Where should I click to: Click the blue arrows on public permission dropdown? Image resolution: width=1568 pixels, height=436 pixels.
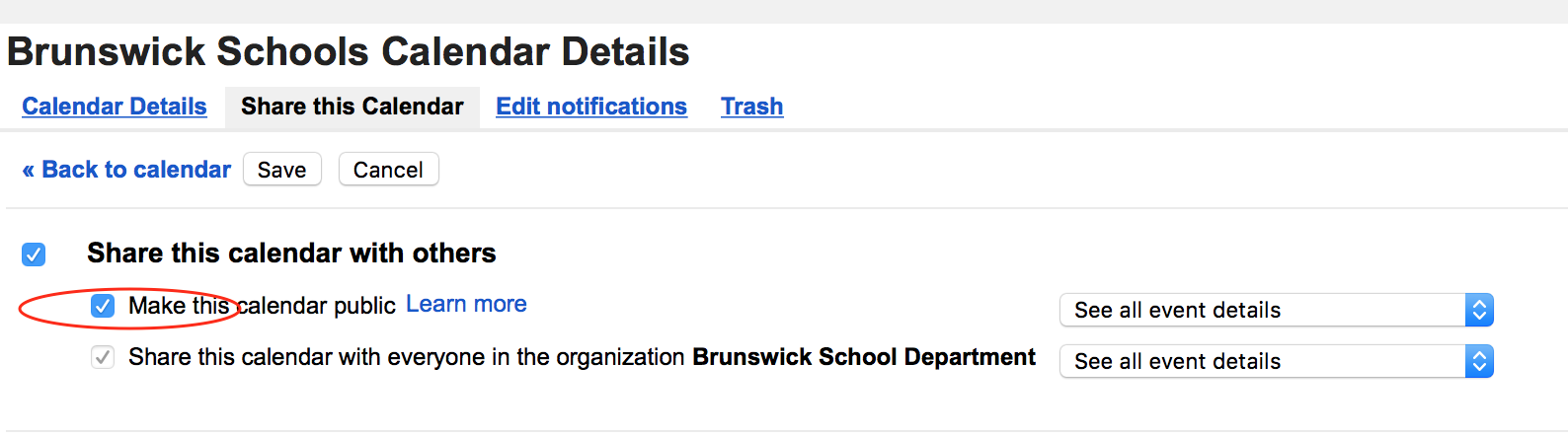1479,310
